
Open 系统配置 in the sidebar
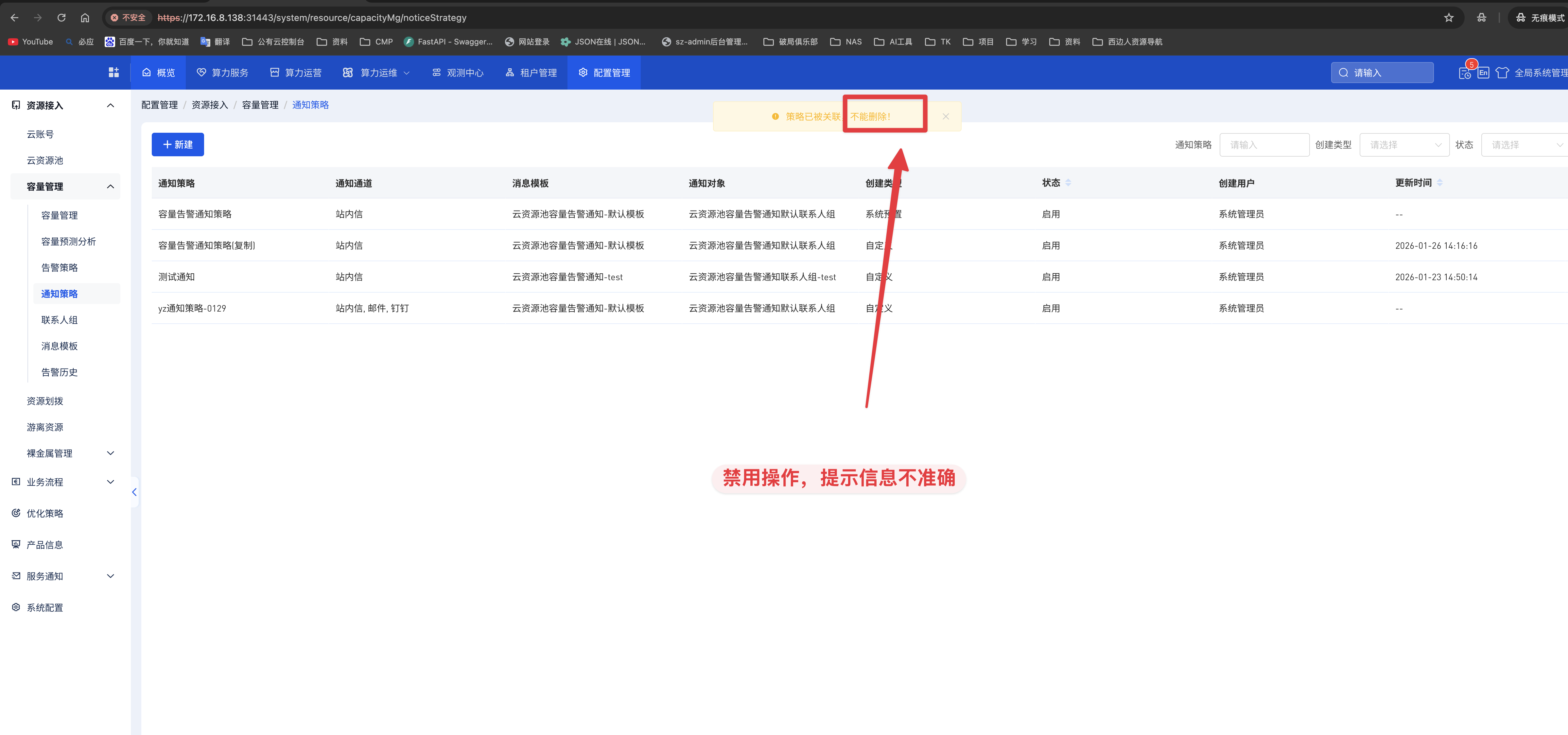(x=45, y=607)
